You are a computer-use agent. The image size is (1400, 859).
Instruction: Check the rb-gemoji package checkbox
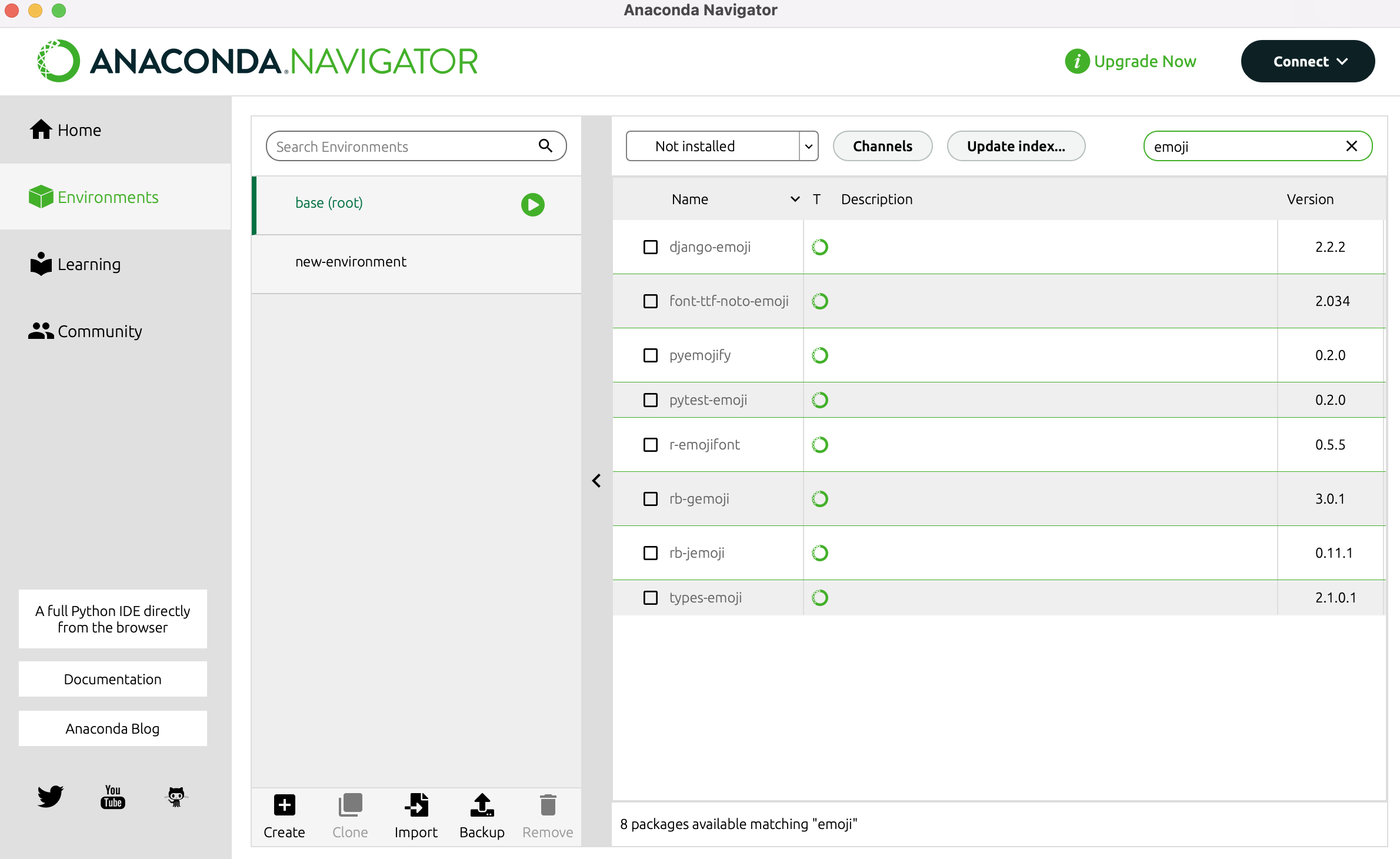(x=651, y=499)
